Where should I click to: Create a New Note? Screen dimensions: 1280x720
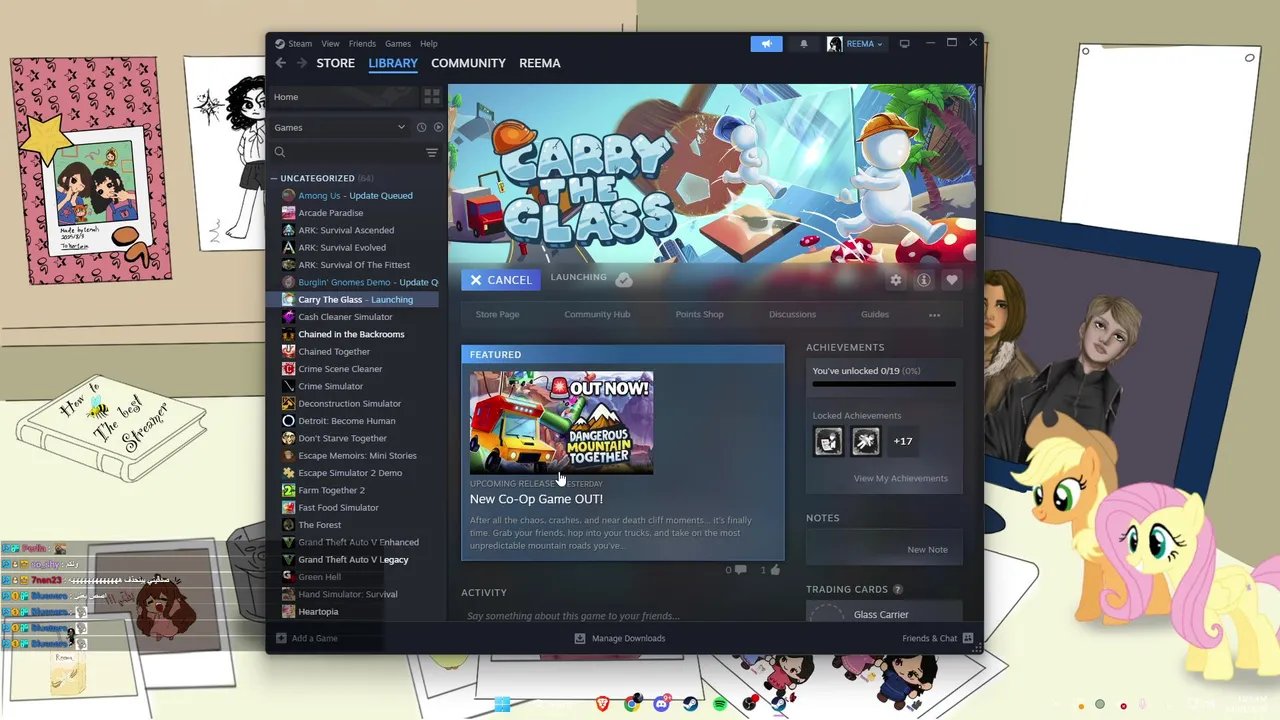click(927, 549)
